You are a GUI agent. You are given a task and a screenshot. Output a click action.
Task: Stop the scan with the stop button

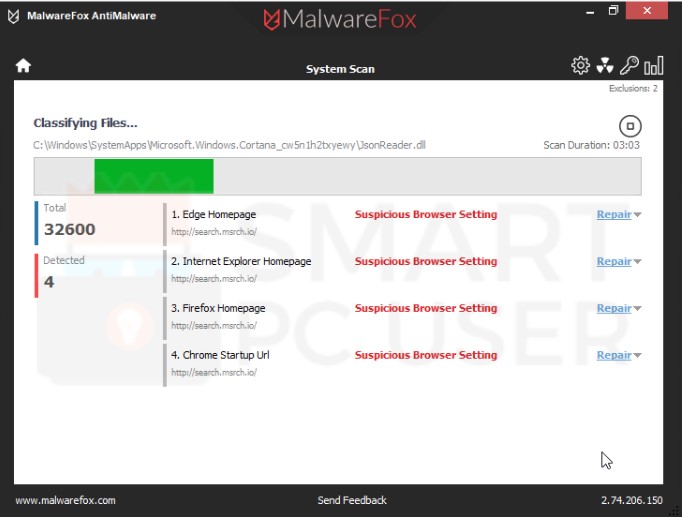point(630,126)
